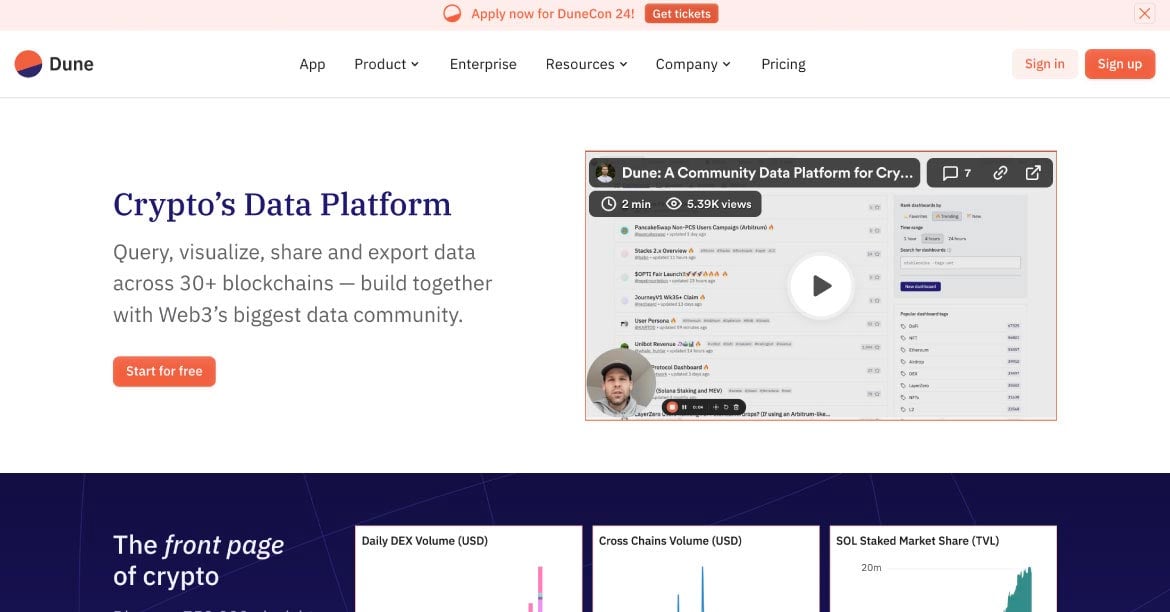1170x612 pixels.
Task: Open the video in a new tab icon
Action: click(1032, 172)
